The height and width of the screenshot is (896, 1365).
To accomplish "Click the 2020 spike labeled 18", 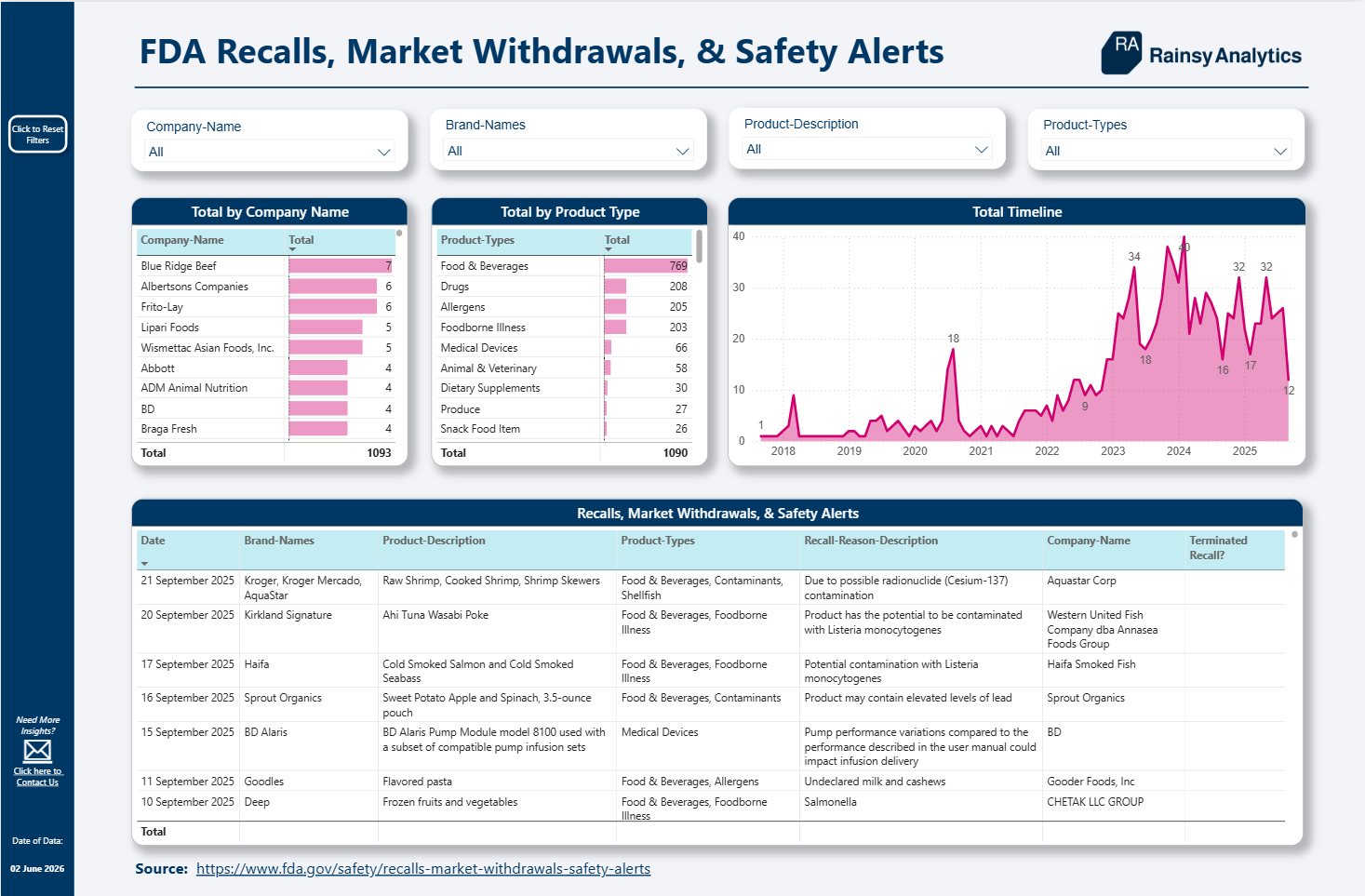I will coord(953,350).
